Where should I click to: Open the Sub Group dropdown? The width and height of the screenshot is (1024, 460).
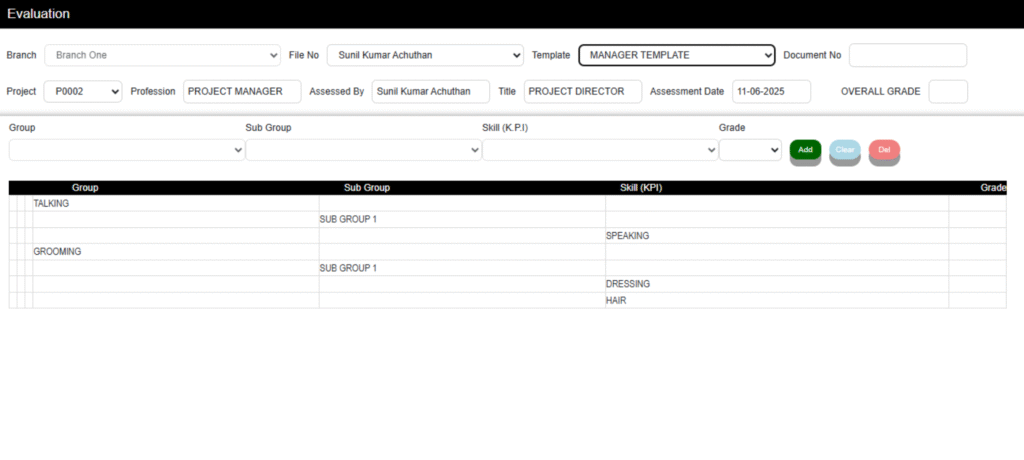(x=364, y=150)
